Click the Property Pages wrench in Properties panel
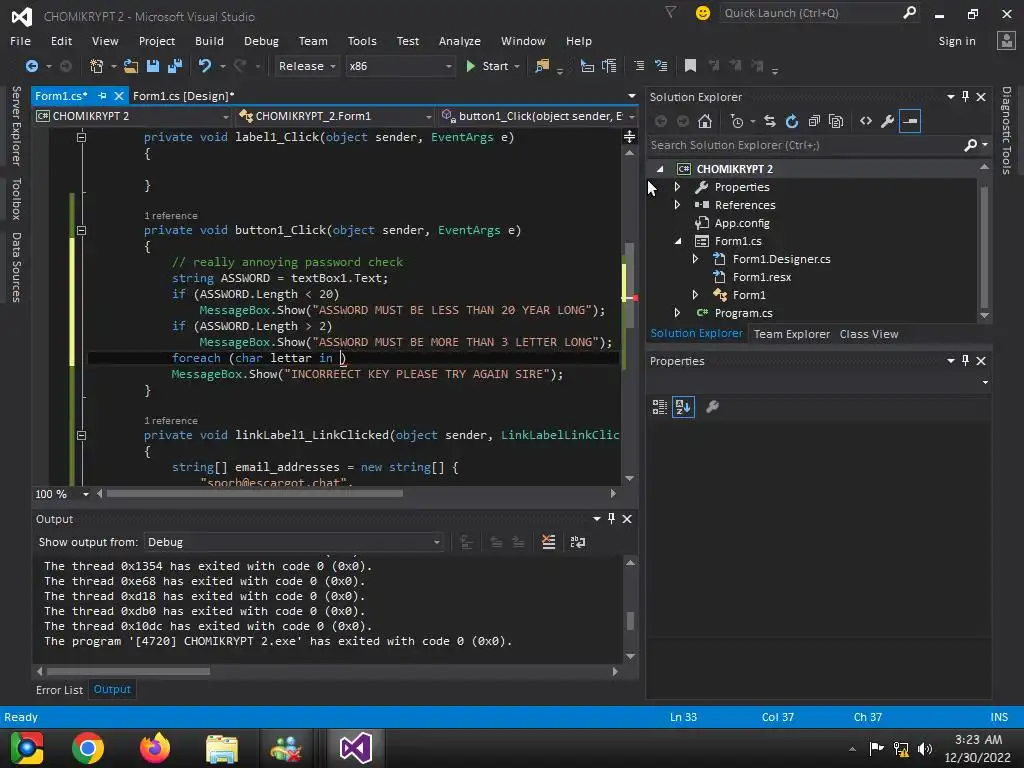Image resolution: width=1024 pixels, height=768 pixels. (x=712, y=407)
